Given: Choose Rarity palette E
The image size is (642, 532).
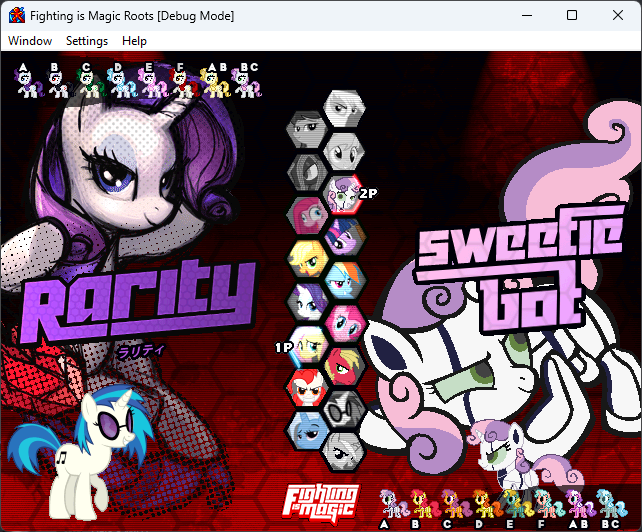Looking at the screenshot, I should (x=153, y=81).
